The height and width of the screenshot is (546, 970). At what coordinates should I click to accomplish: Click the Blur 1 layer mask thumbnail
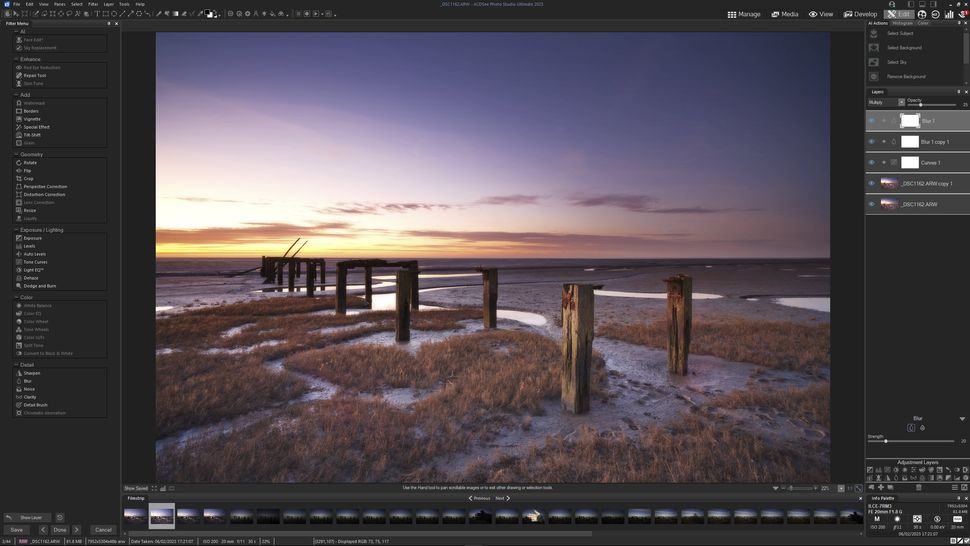click(x=909, y=121)
